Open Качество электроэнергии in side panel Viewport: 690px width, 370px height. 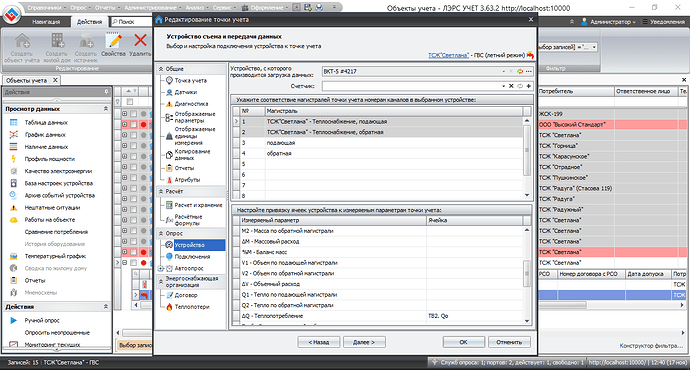(58, 171)
